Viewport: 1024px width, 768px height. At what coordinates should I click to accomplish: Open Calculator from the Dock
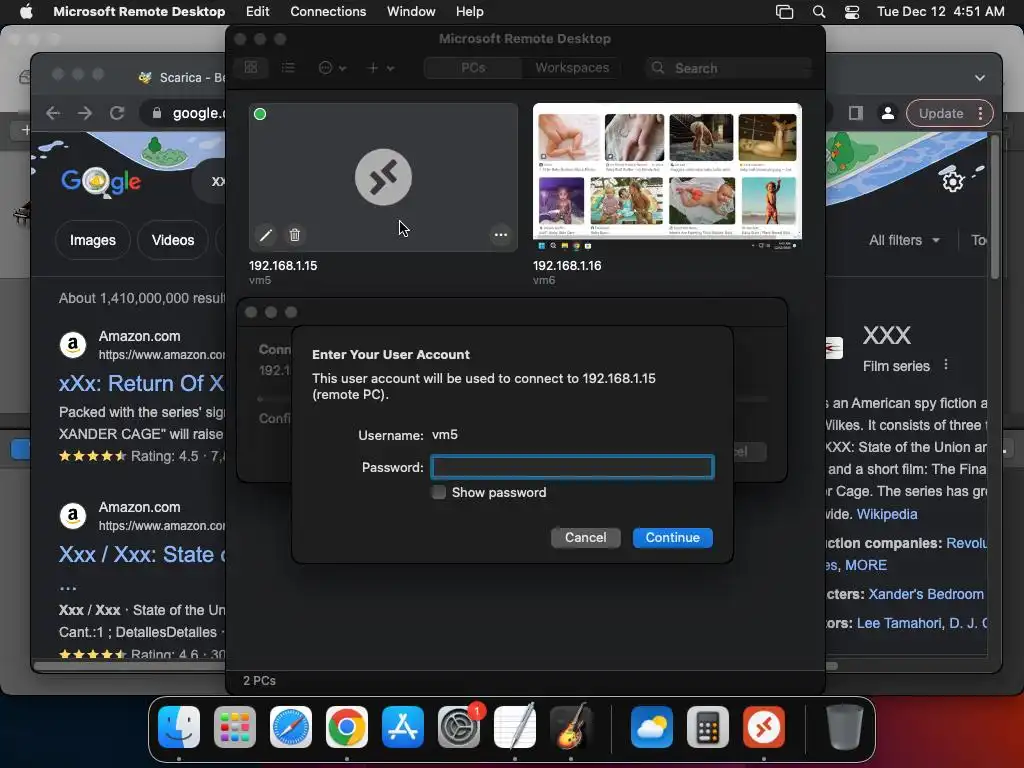[708, 727]
